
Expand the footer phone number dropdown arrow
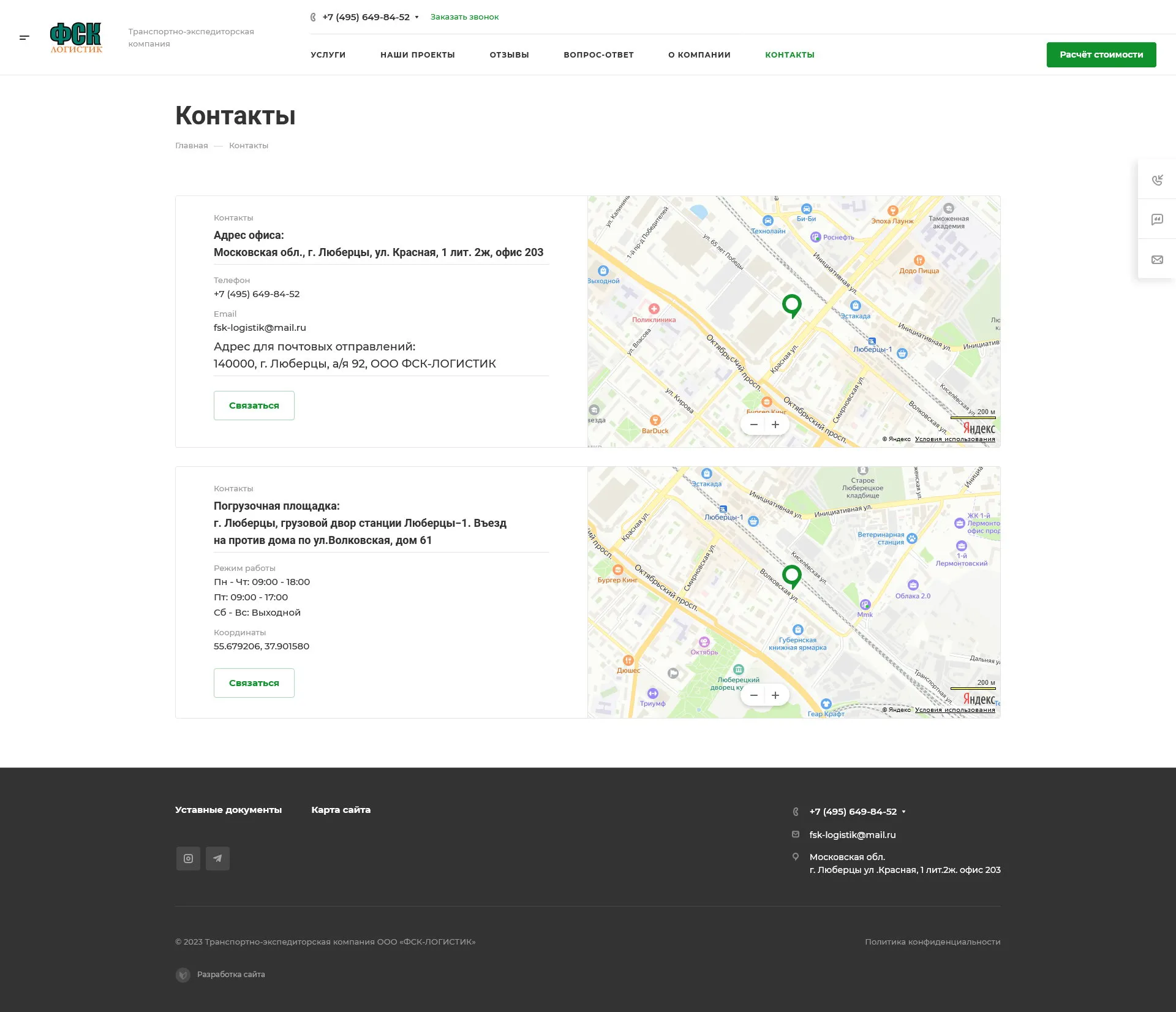[x=904, y=812]
